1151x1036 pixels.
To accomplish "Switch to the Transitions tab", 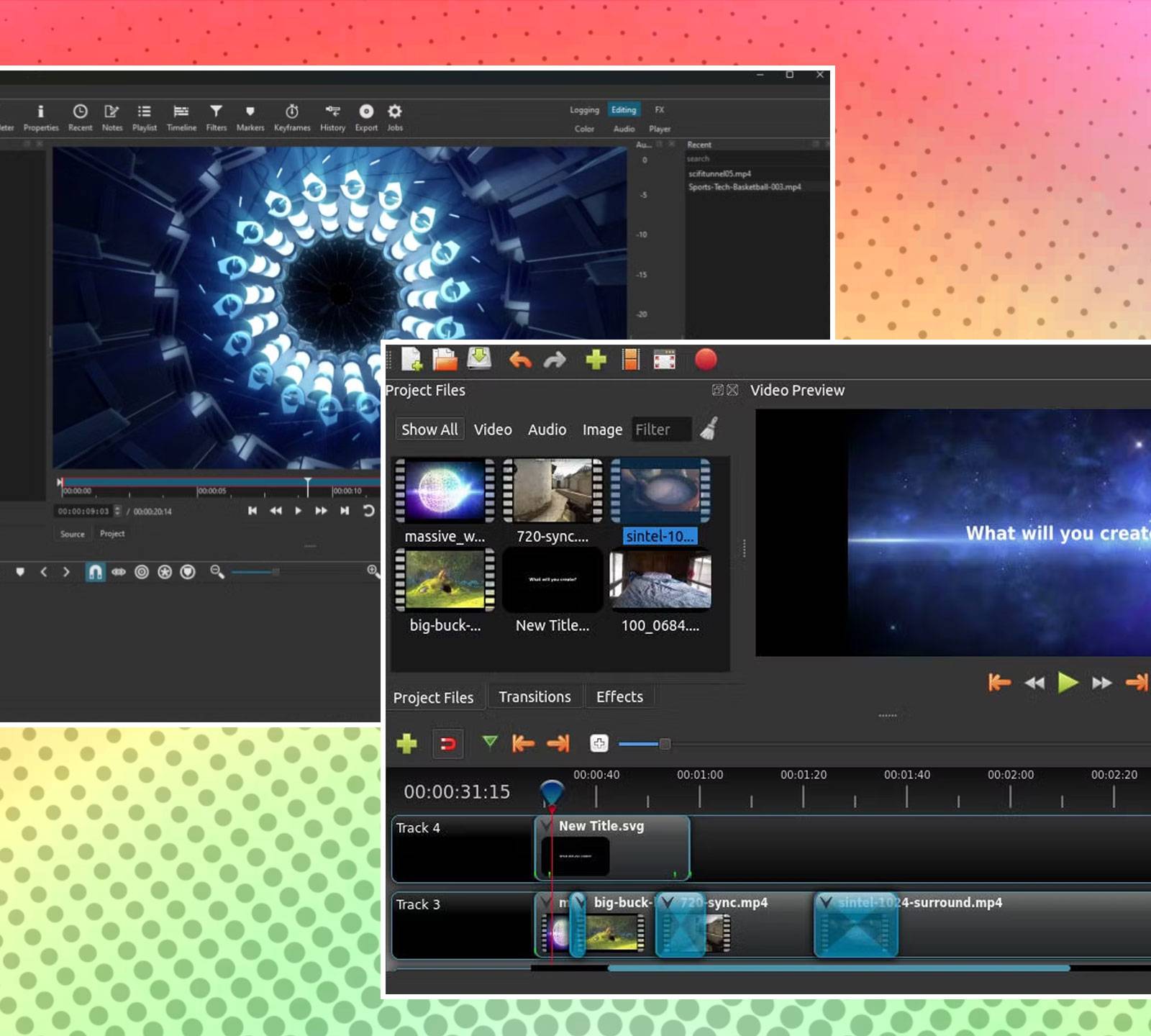I will pyautogui.click(x=534, y=696).
